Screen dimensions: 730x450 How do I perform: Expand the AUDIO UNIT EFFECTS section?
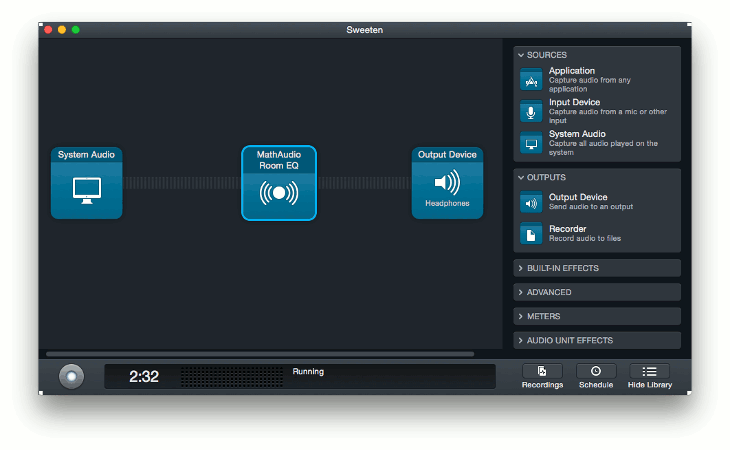tap(597, 341)
